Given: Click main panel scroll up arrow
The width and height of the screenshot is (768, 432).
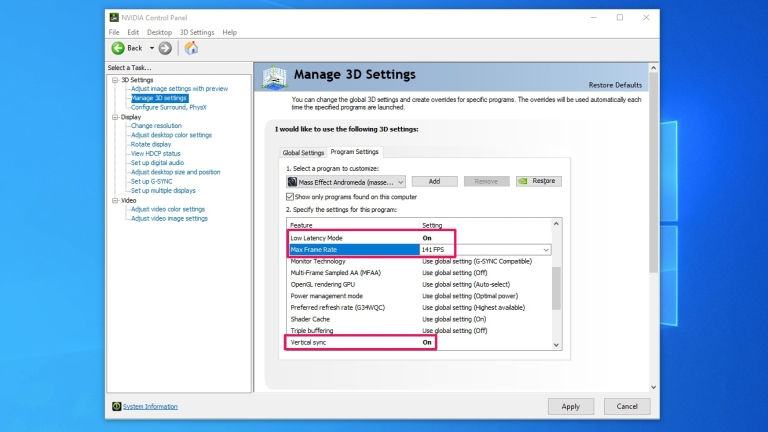Looking at the screenshot, I should 653,68.
